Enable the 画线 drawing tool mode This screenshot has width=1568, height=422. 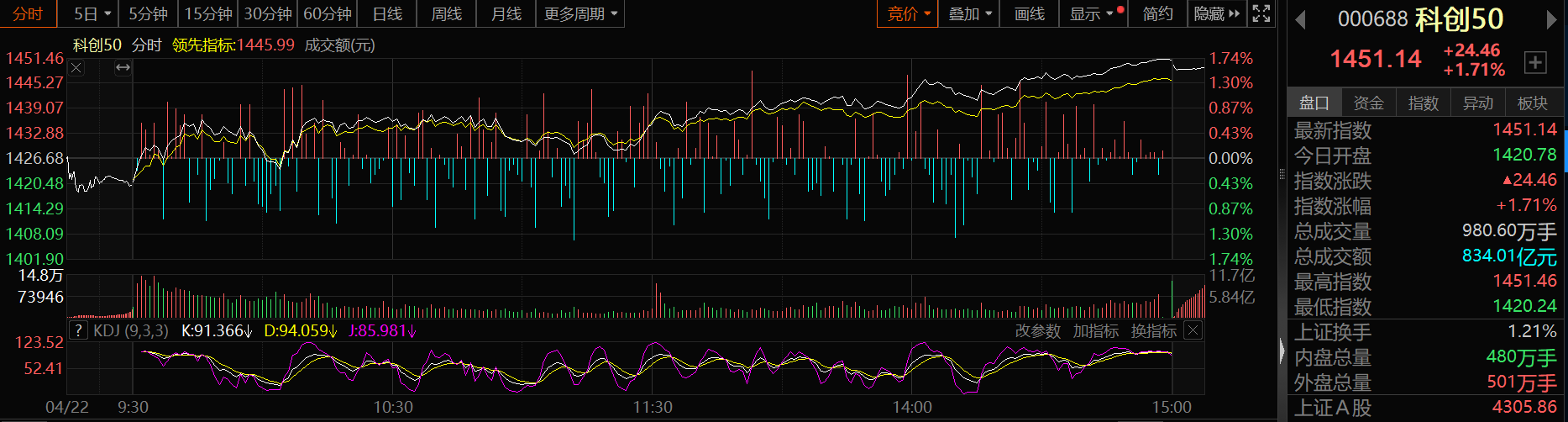tap(1029, 13)
